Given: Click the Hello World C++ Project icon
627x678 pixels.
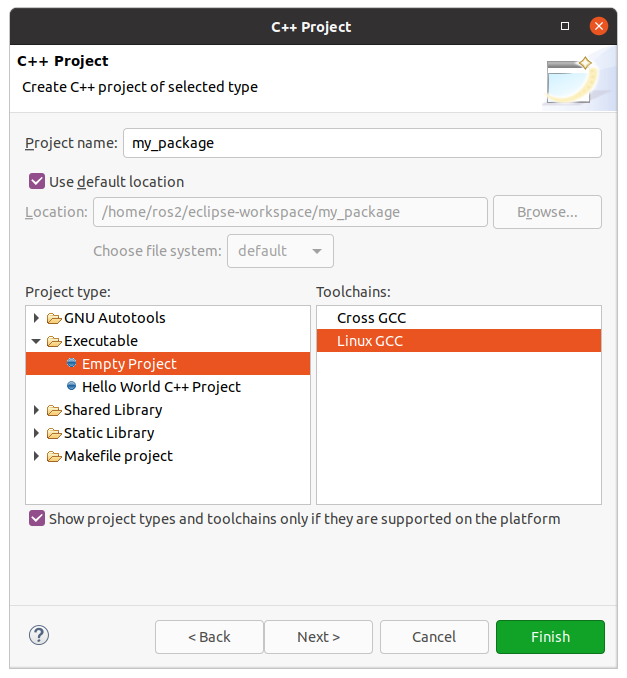Looking at the screenshot, I should point(71,387).
